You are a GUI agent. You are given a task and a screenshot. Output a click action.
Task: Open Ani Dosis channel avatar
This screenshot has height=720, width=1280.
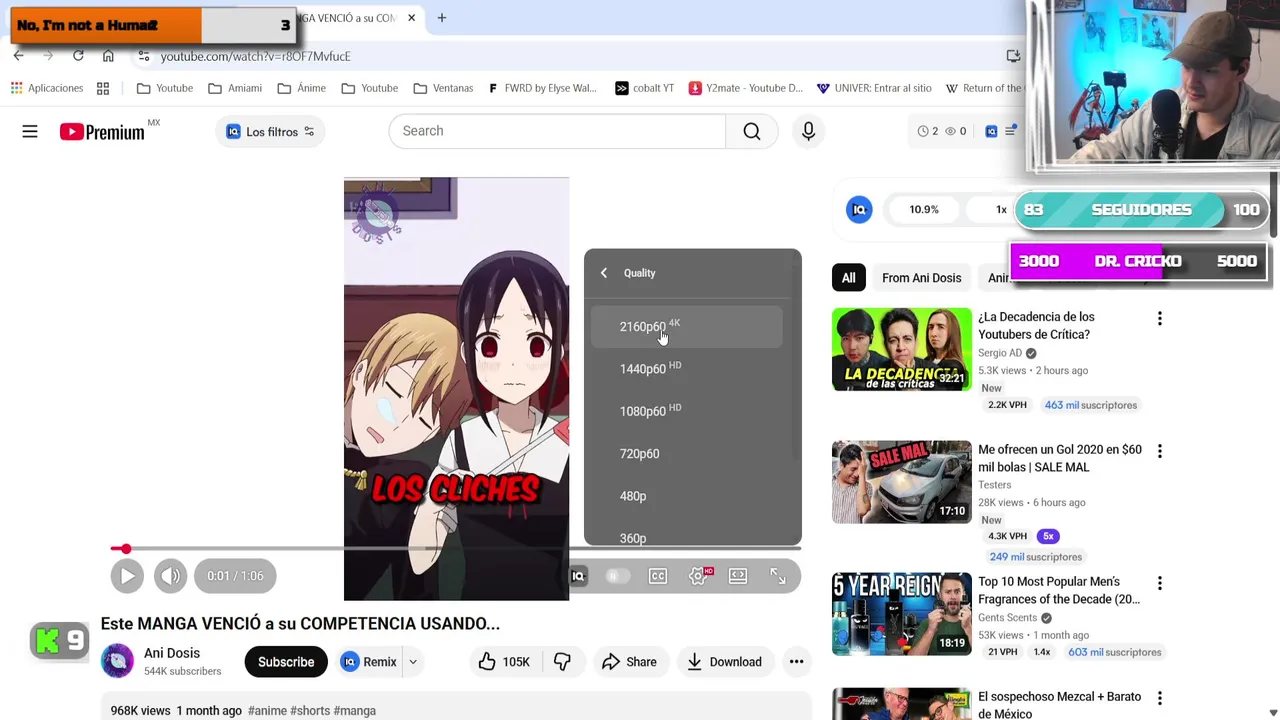click(117, 661)
